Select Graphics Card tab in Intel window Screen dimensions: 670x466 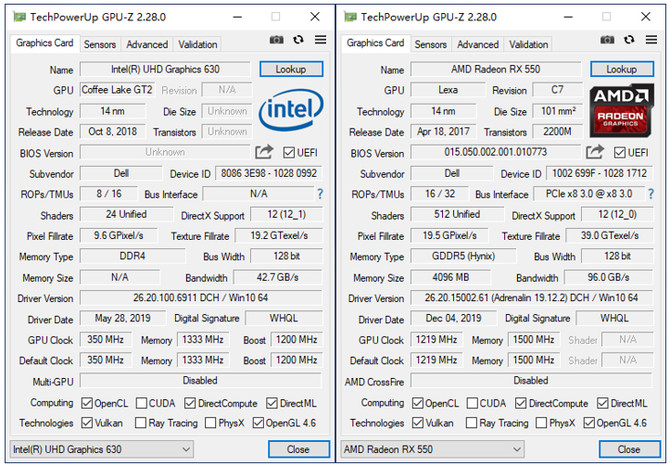[x=45, y=43]
